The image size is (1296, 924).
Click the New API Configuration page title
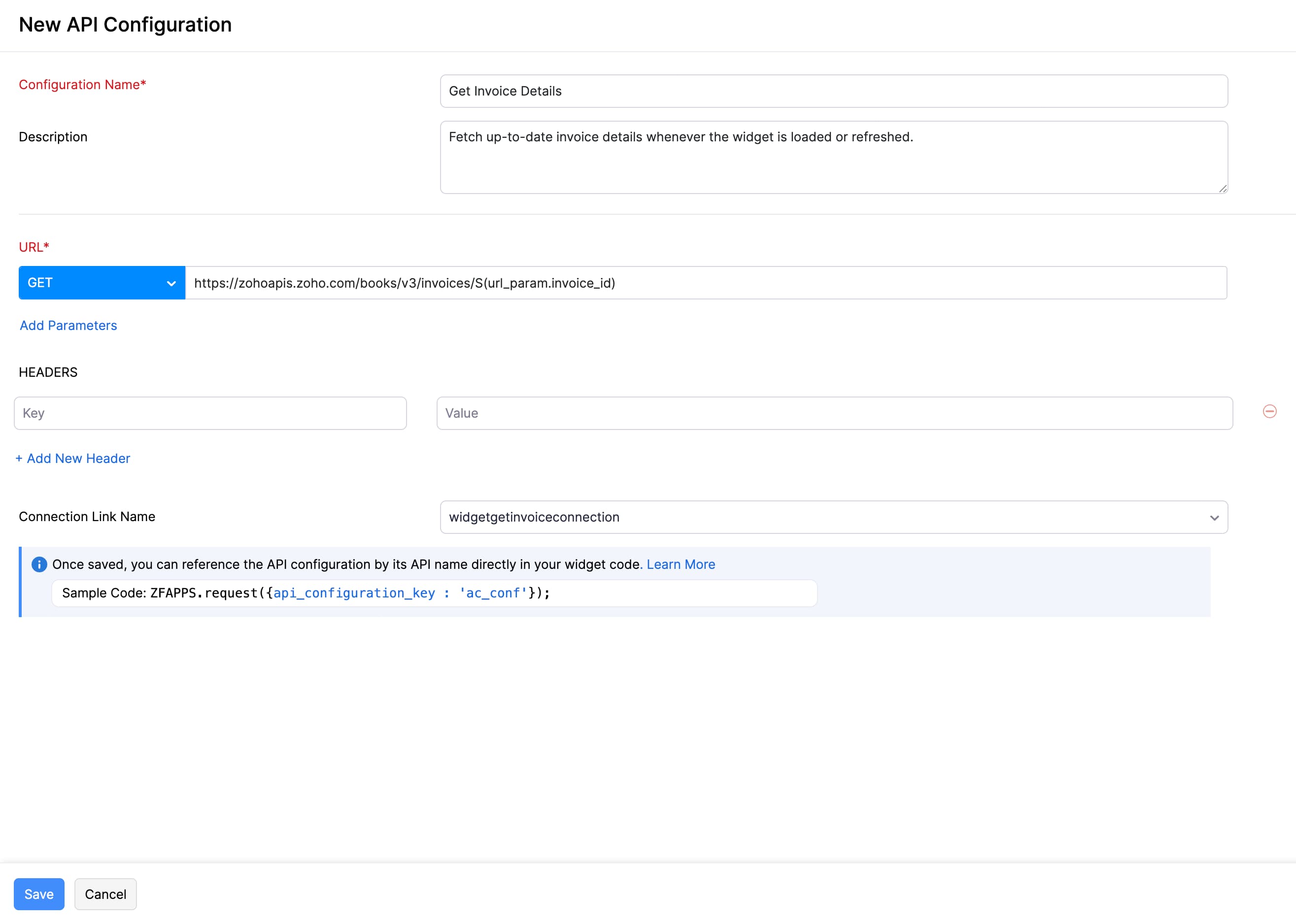[125, 25]
